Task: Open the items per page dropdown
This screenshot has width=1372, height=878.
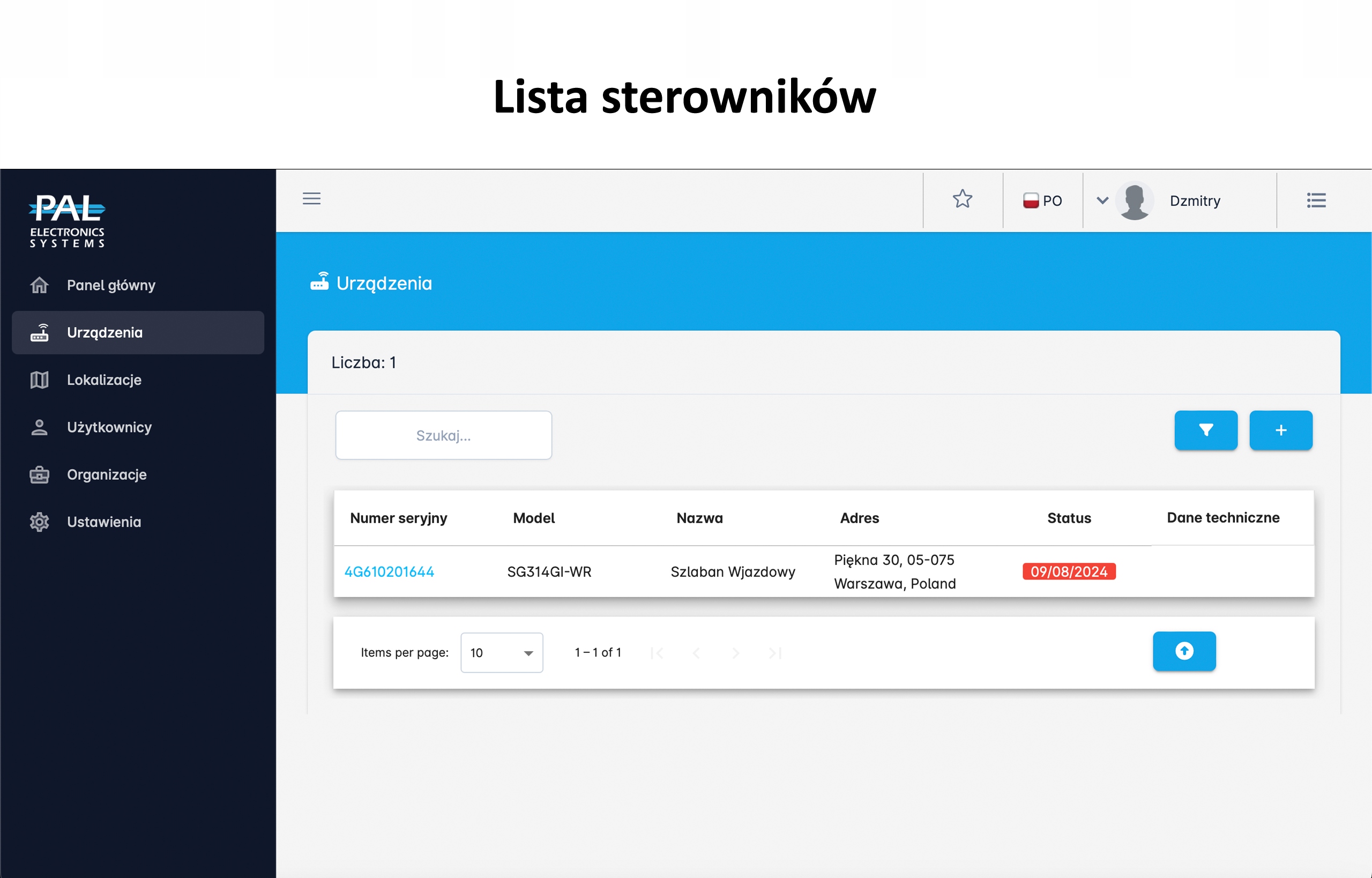Action: pos(501,653)
